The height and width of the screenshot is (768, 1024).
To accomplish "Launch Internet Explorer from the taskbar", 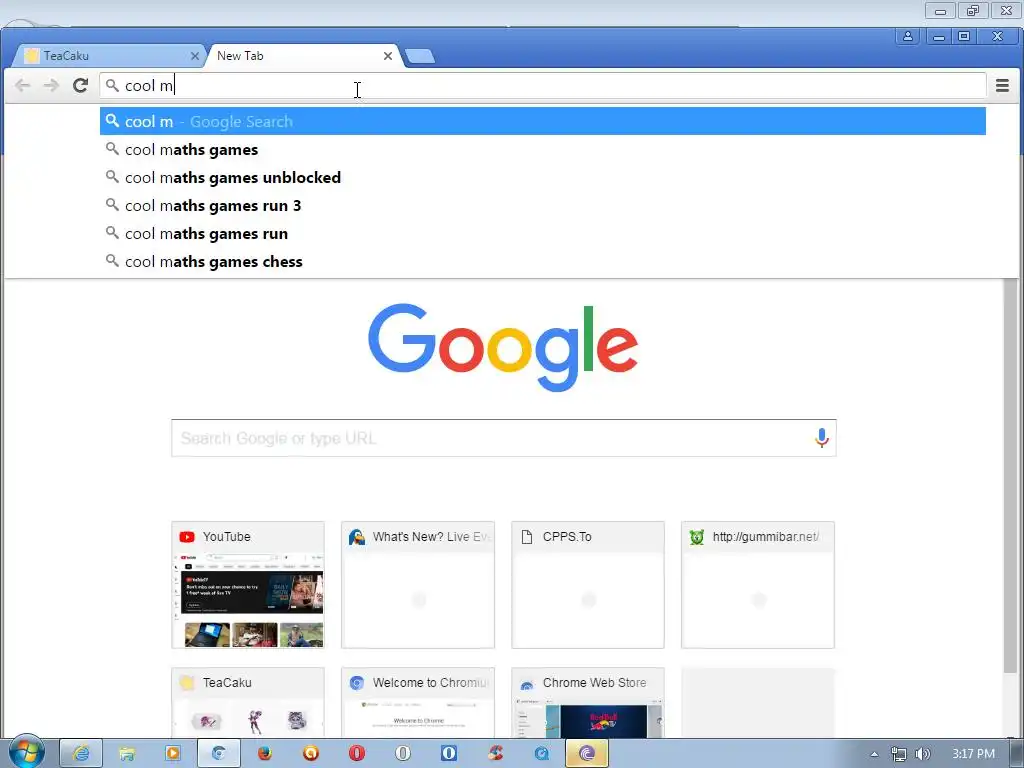I will click(81, 754).
